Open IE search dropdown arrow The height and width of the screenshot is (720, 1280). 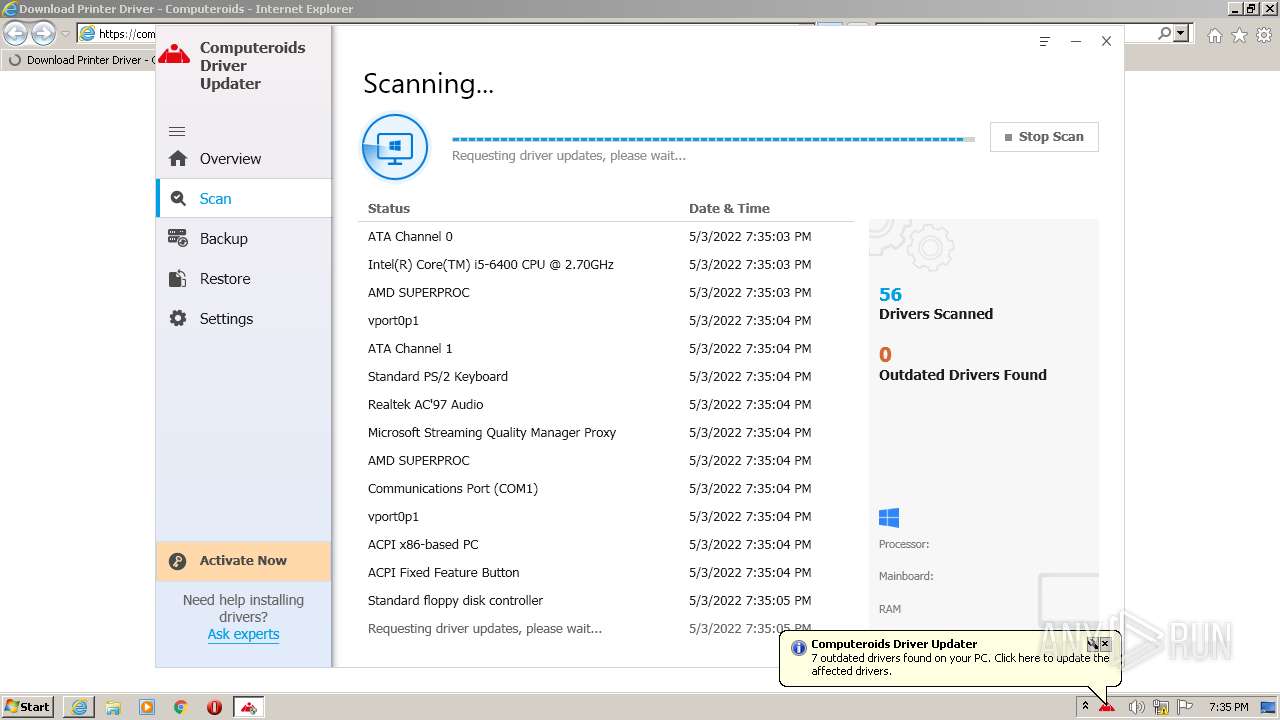1181,33
